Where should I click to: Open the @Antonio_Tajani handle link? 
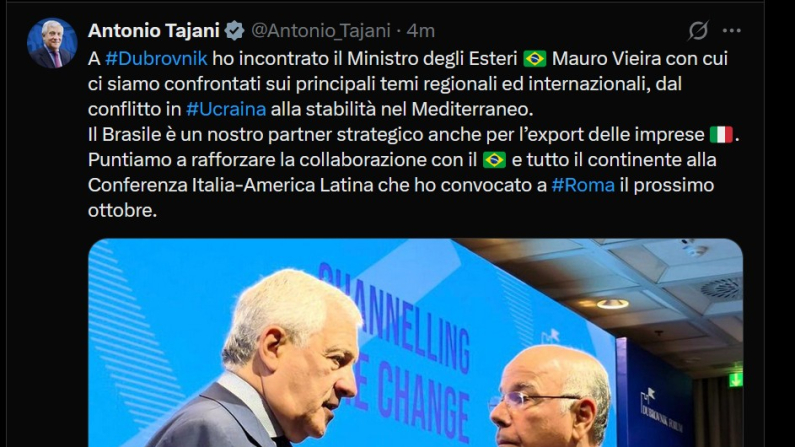(x=321, y=31)
